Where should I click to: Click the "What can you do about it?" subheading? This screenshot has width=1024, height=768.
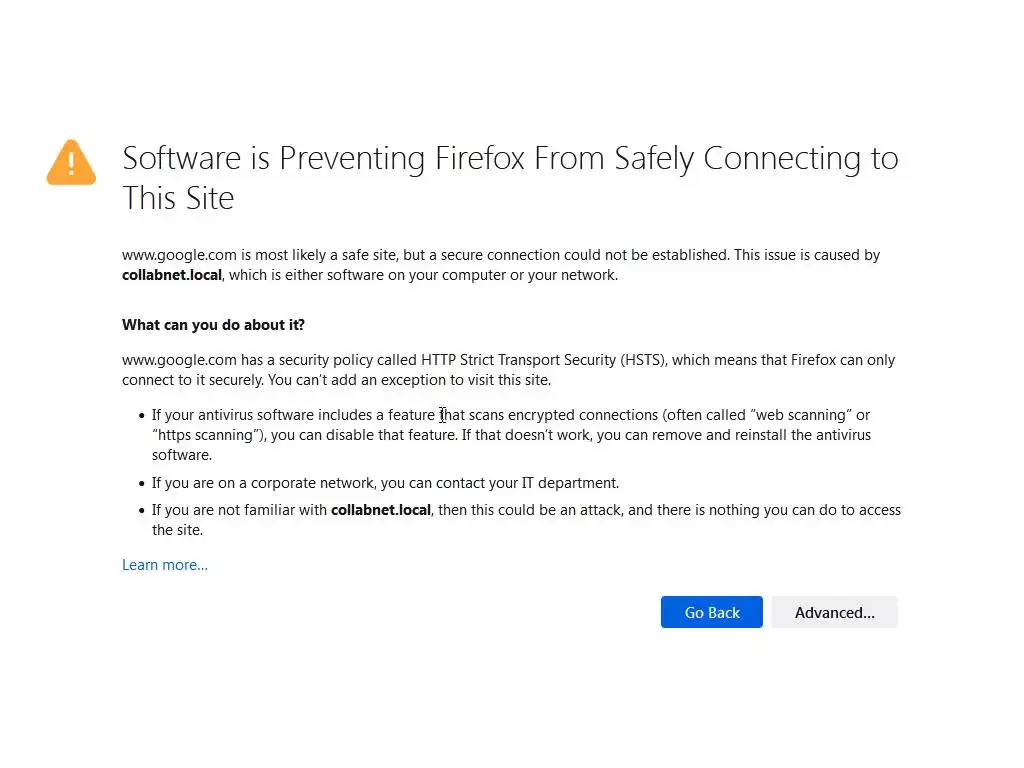(213, 325)
